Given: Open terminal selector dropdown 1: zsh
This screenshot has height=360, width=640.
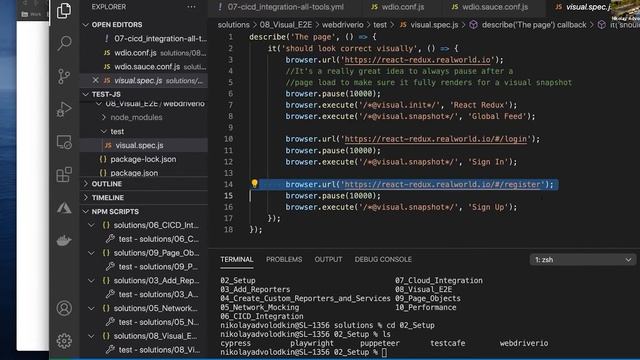Looking at the screenshot, I should pos(582,260).
